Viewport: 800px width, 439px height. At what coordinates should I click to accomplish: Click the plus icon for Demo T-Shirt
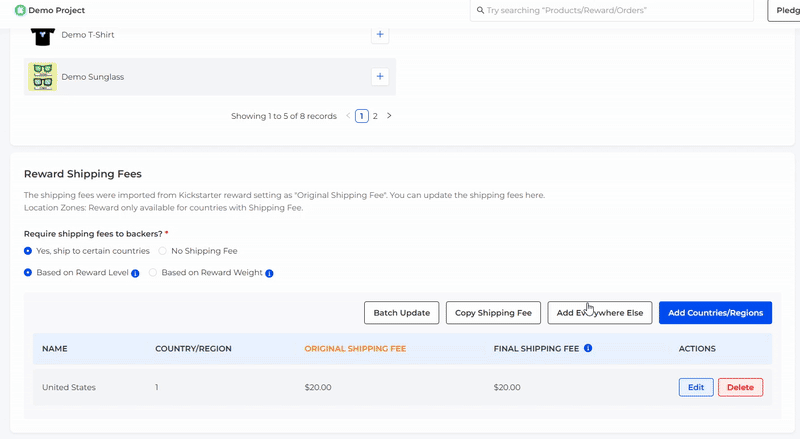pos(379,35)
